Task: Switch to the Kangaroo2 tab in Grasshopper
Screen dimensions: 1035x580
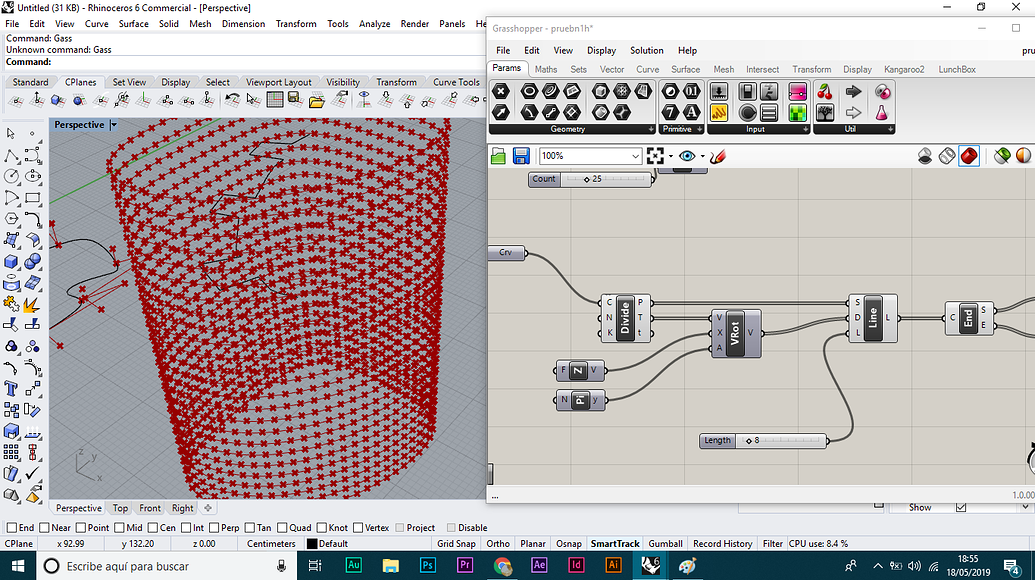Action: (904, 69)
